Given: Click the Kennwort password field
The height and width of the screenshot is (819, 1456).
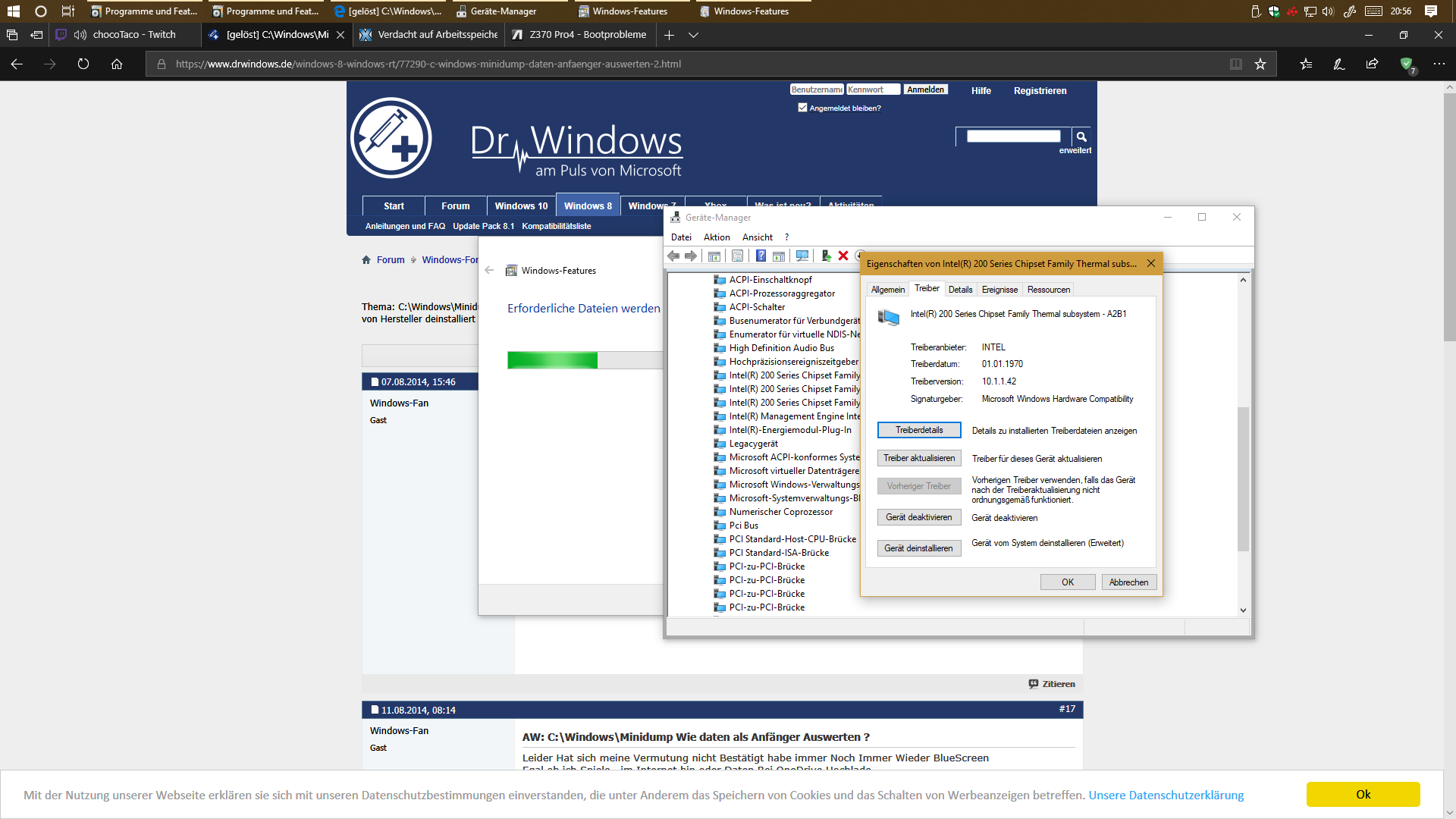Looking at the screenshot, I should click(873, 89).
